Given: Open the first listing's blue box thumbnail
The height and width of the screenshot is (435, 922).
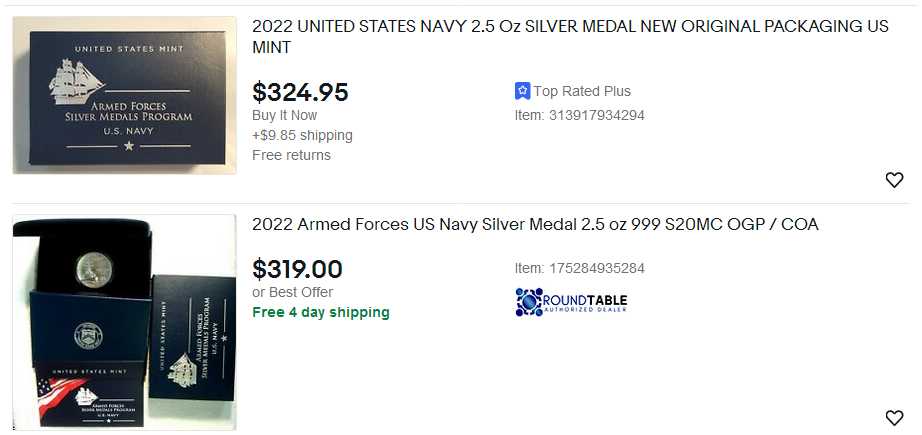Looking at the screenshot, I should [x=125, y=95].
